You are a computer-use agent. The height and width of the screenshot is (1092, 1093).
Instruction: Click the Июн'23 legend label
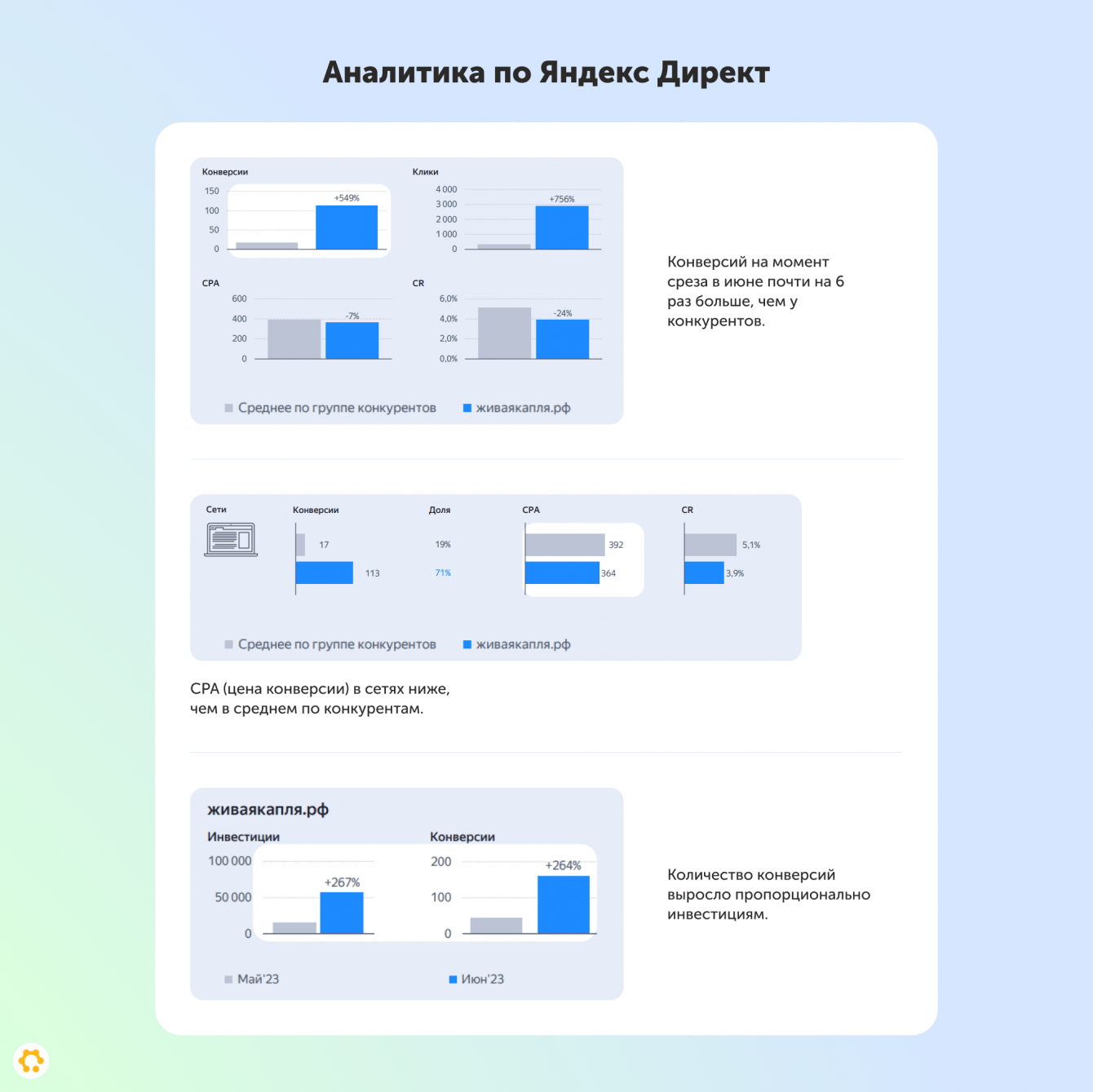pyautogui.click(x=483, y=979)
